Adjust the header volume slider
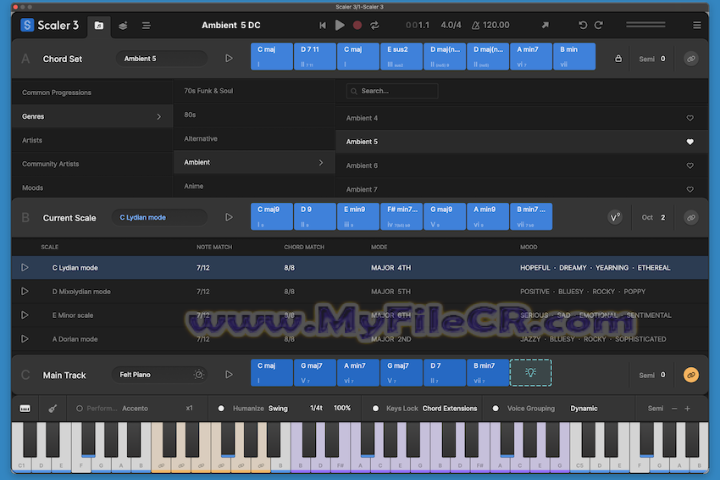720x480 pixels. (646, 25)
